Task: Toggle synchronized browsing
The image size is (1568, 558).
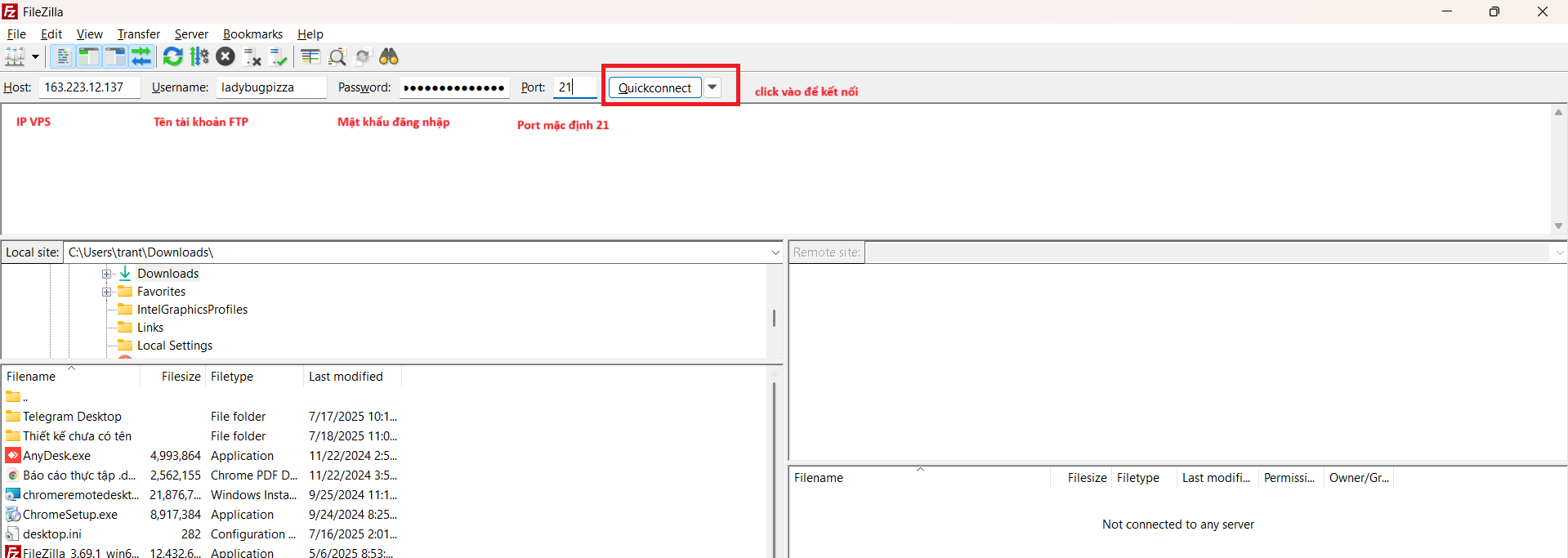Action: pyautogui.click(x=363, y=56)
